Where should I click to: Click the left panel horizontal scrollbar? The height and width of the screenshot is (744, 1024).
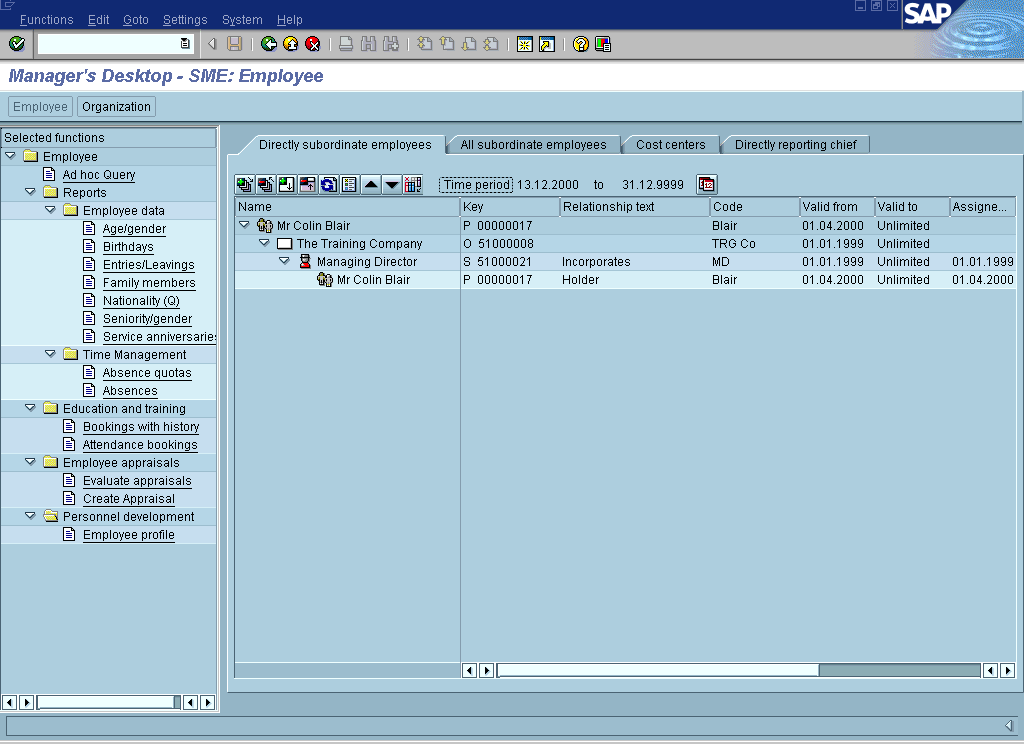(x=108, y=702)
